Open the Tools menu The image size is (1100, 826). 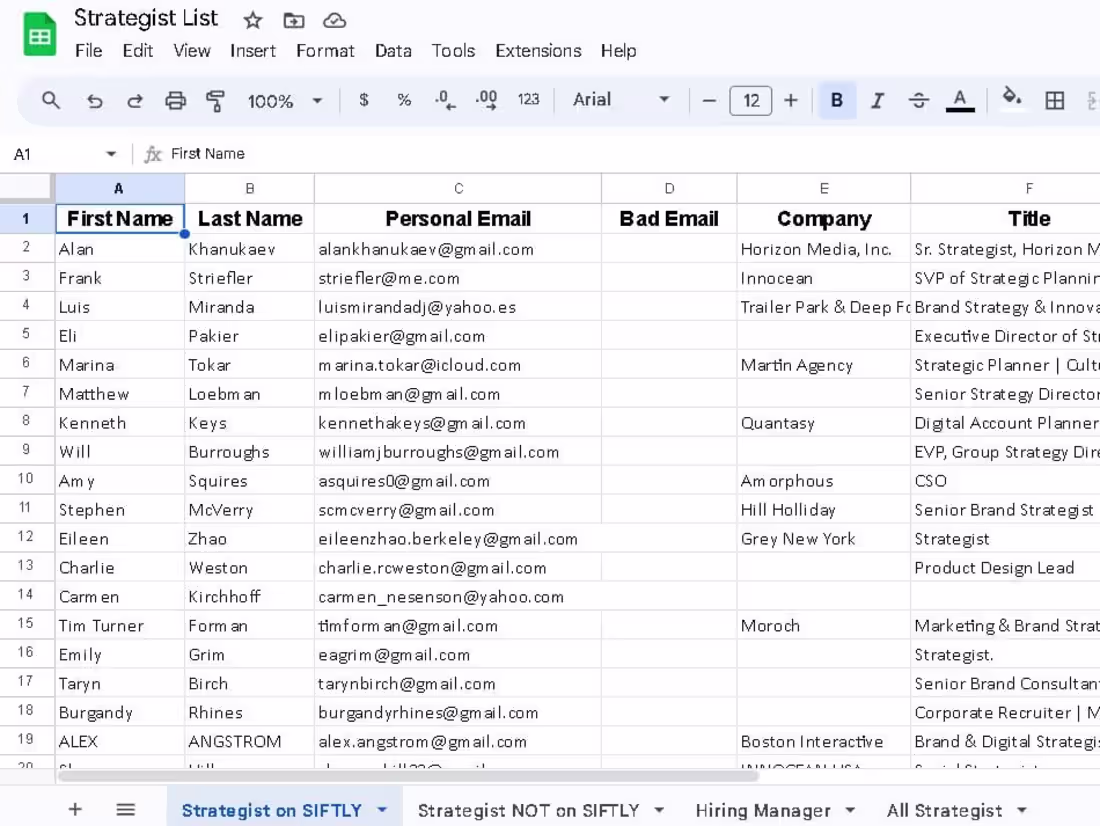pyautogui.click(x=452, y=51)
